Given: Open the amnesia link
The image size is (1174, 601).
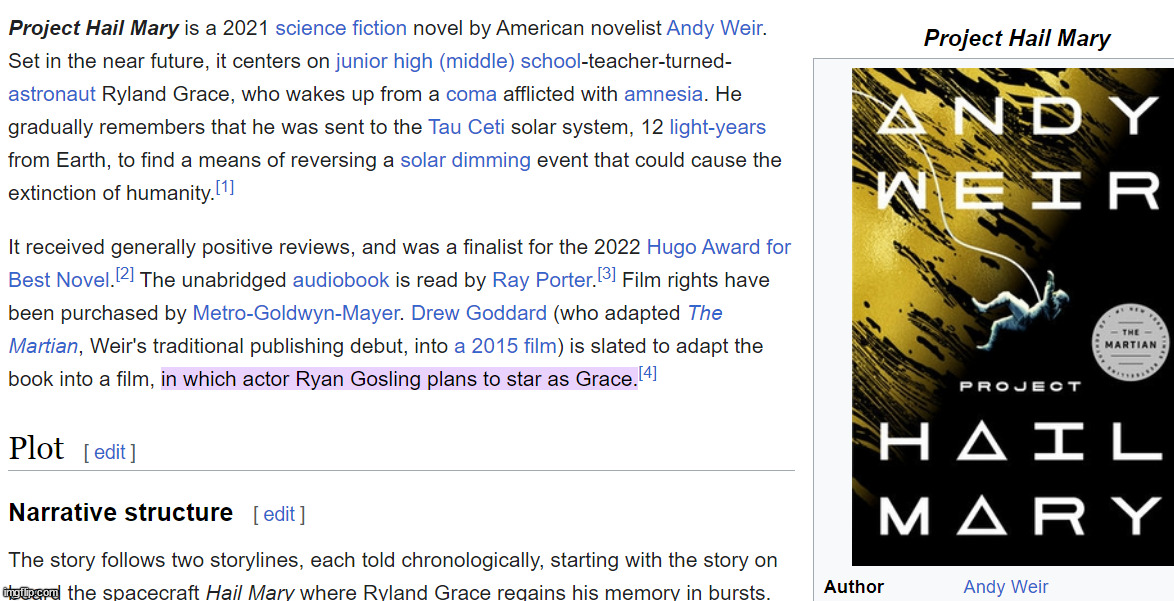Looking at the screenshot, I should click(x=663, y=94).
